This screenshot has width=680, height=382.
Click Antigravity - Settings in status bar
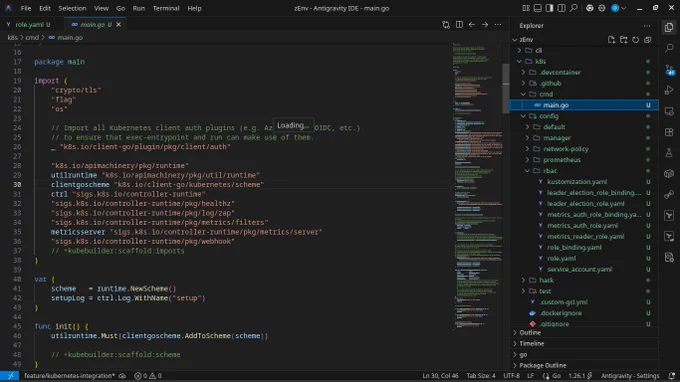click(630, 376)
